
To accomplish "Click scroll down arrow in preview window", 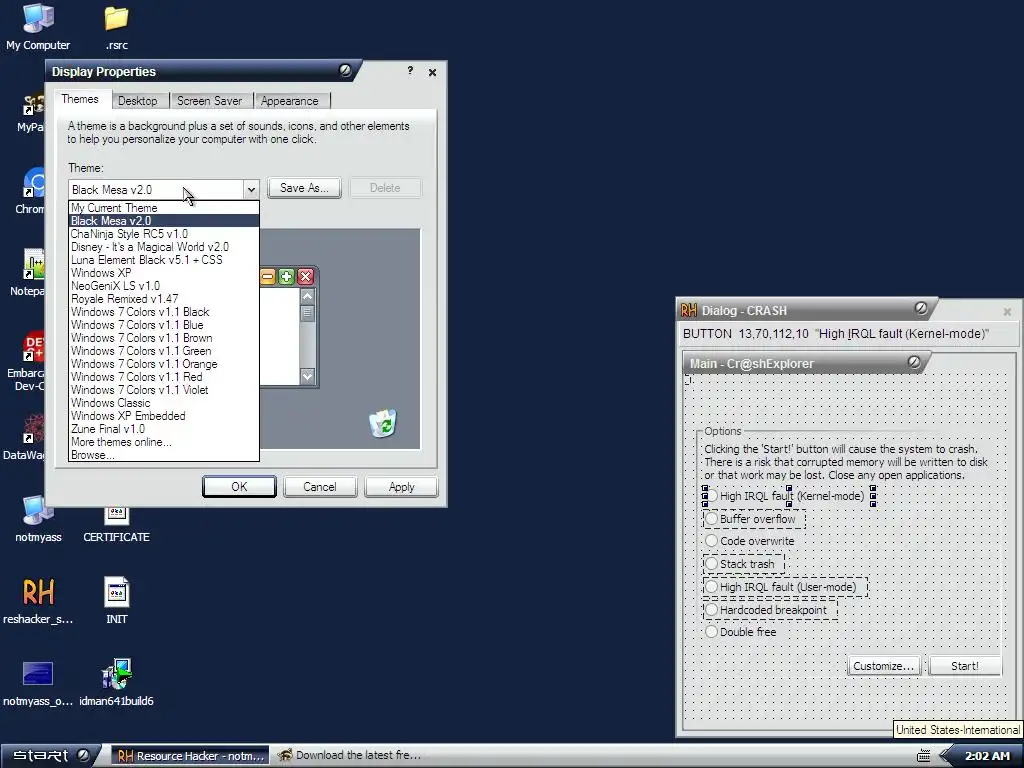I will coord(308,376).
